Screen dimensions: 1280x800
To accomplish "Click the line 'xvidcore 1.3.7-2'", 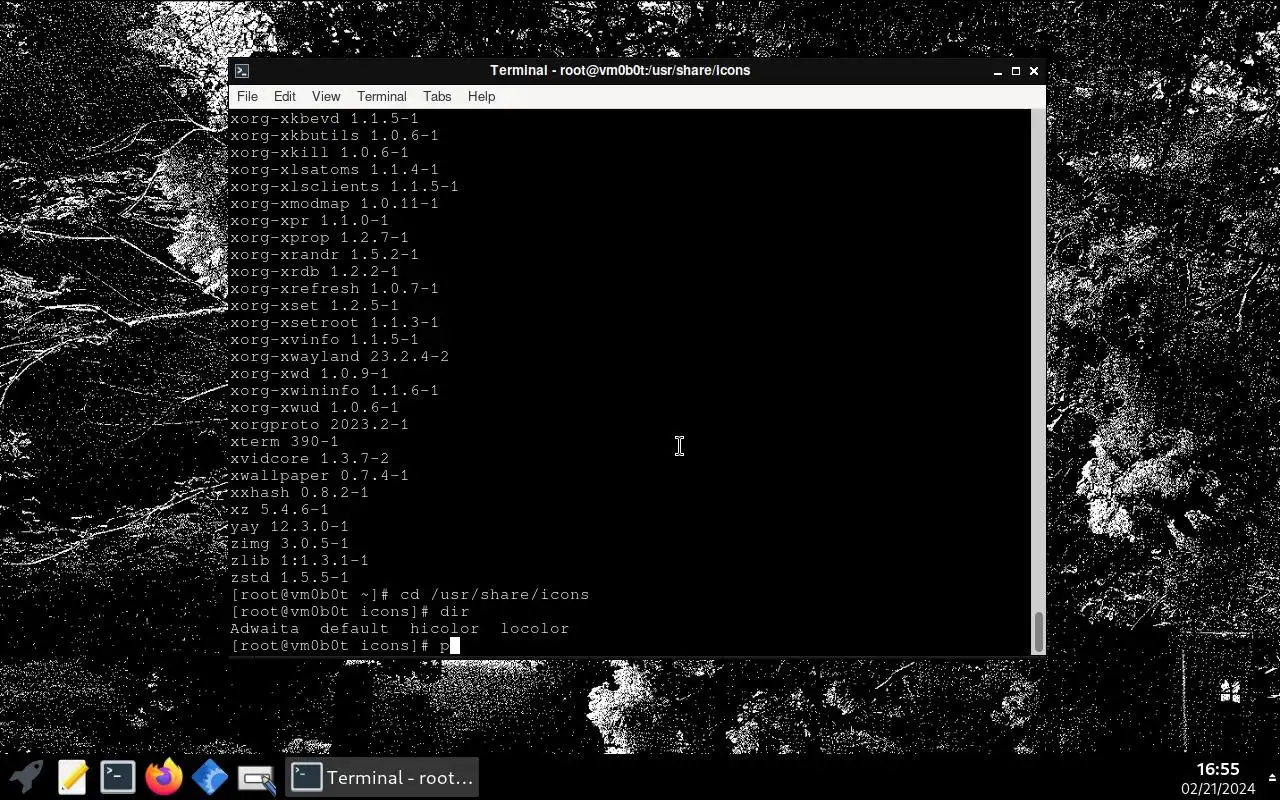I will click(309, 458).
